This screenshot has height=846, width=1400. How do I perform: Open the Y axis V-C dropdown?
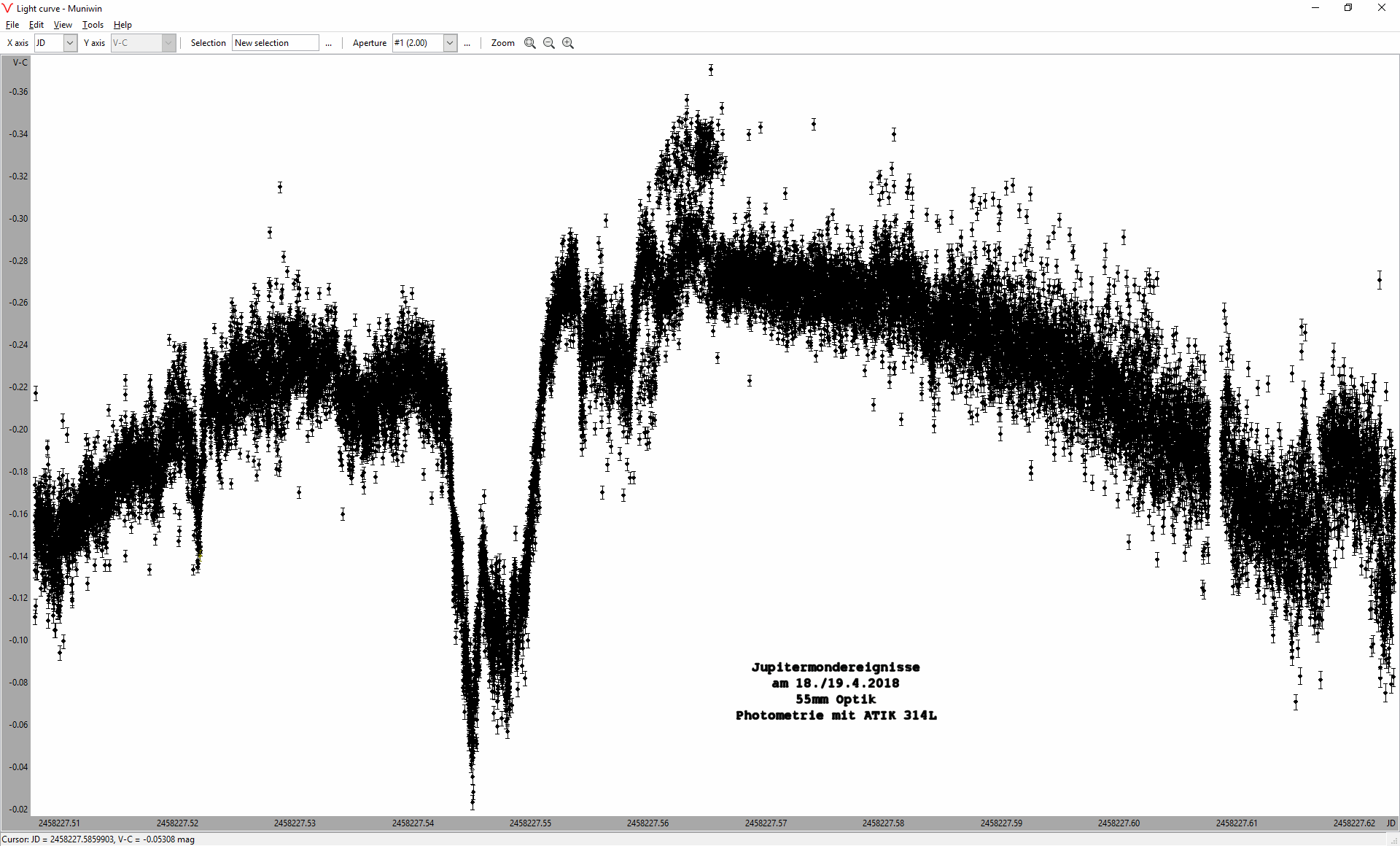[168, 43]
